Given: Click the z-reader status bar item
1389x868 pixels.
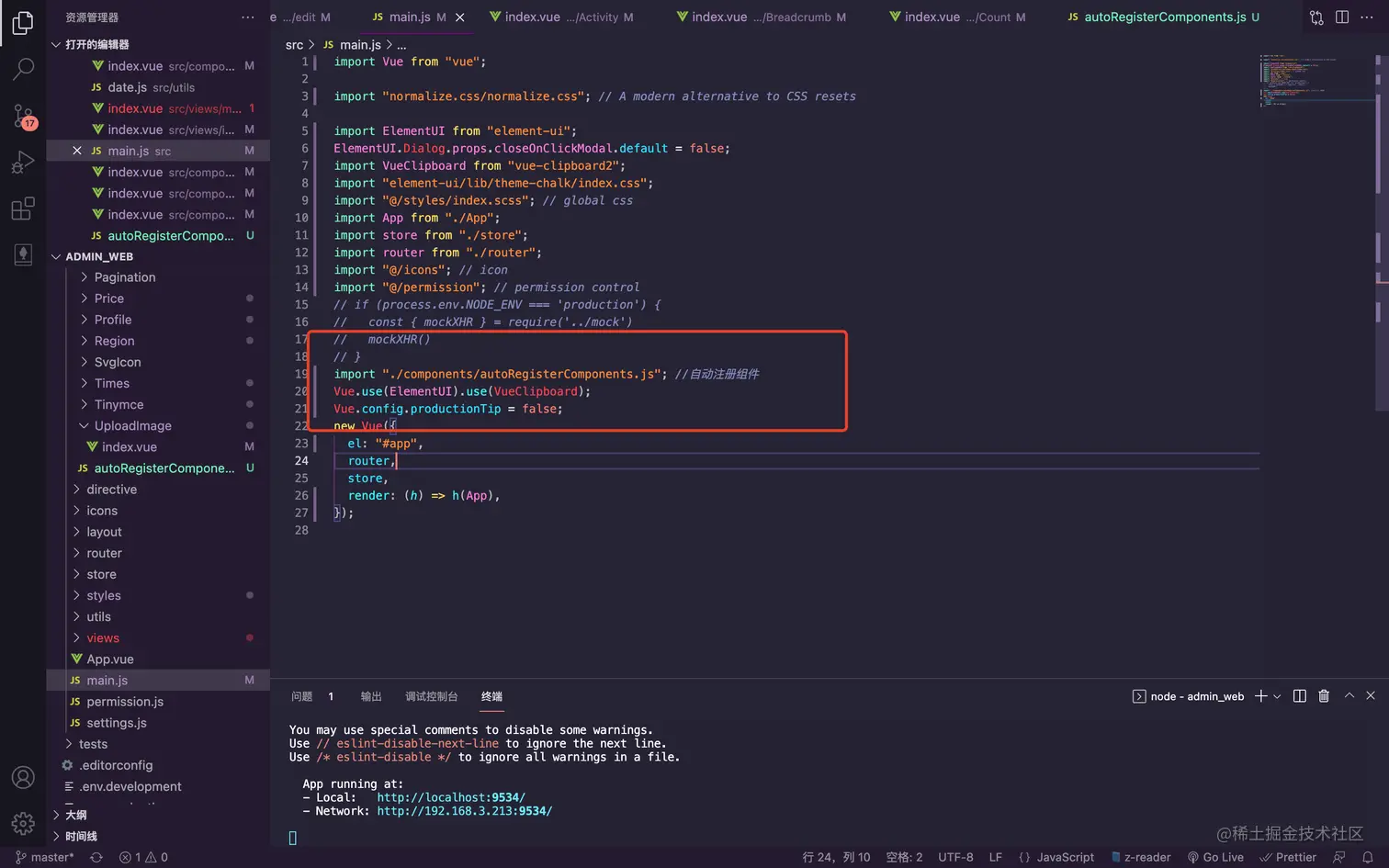Looking at the screenshot, I should coord(1141,857).
